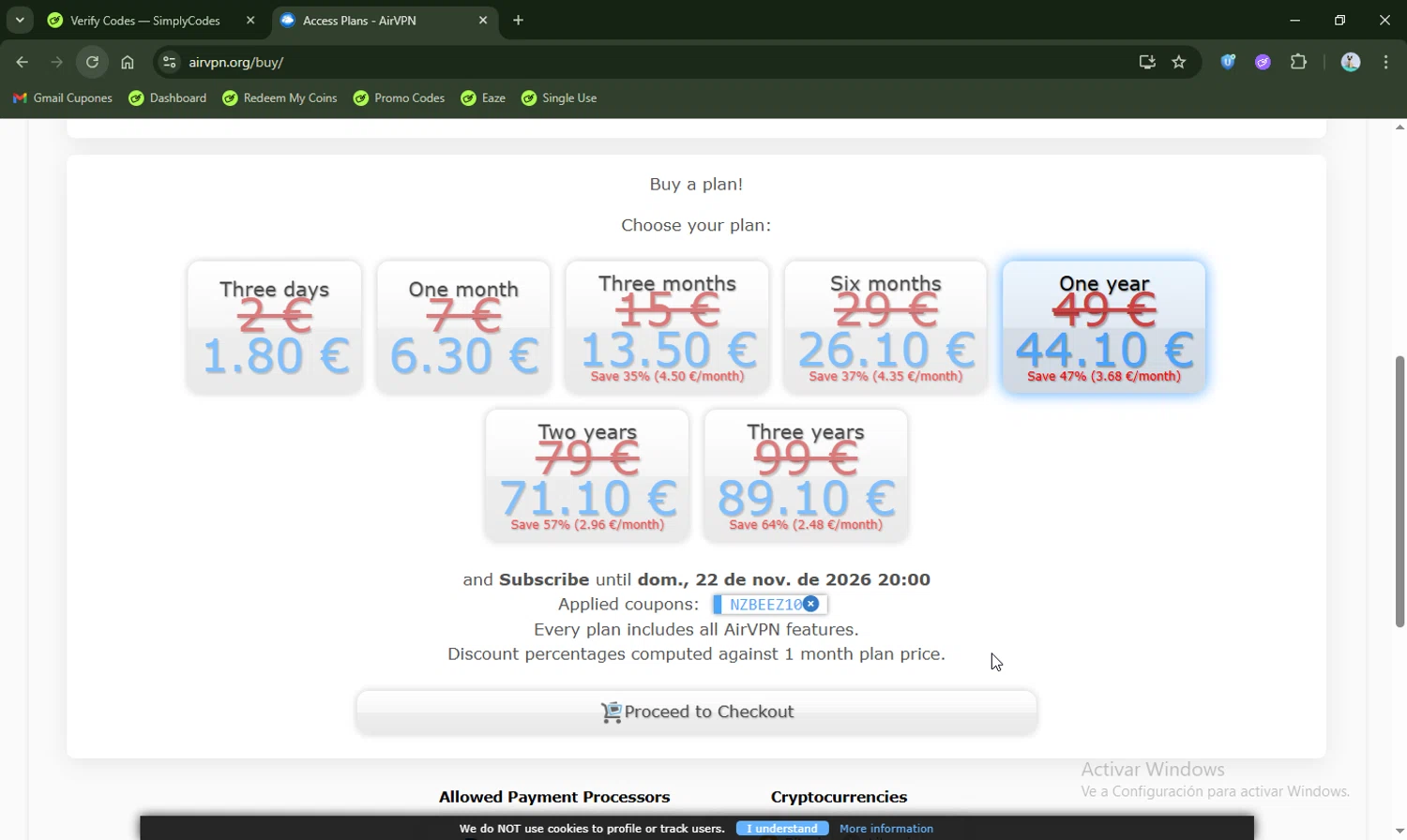Open a new browser tab
Screen dimensions: 1407x840
point(518,20)
